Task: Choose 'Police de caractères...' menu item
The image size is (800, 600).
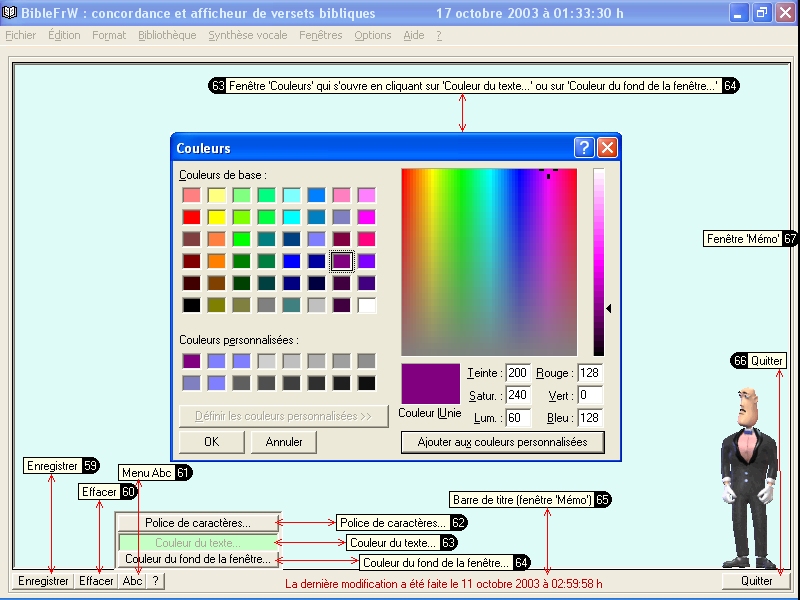Action: click(197, 522)
